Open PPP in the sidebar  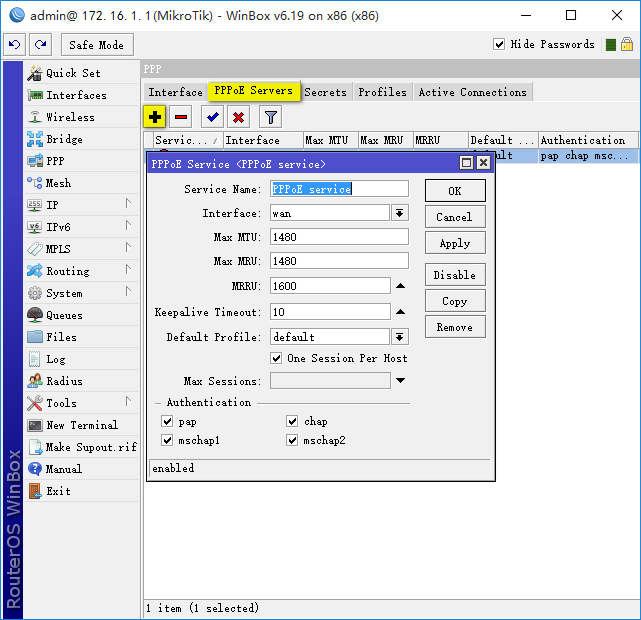(x=82, y=161)
